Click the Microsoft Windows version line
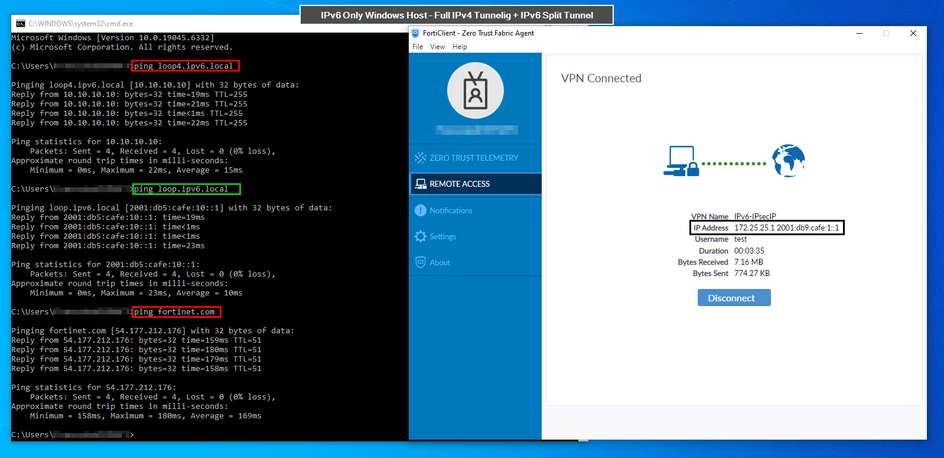This screenshot has width=944, height=458. pyautogui.click(x=113, y=37)
